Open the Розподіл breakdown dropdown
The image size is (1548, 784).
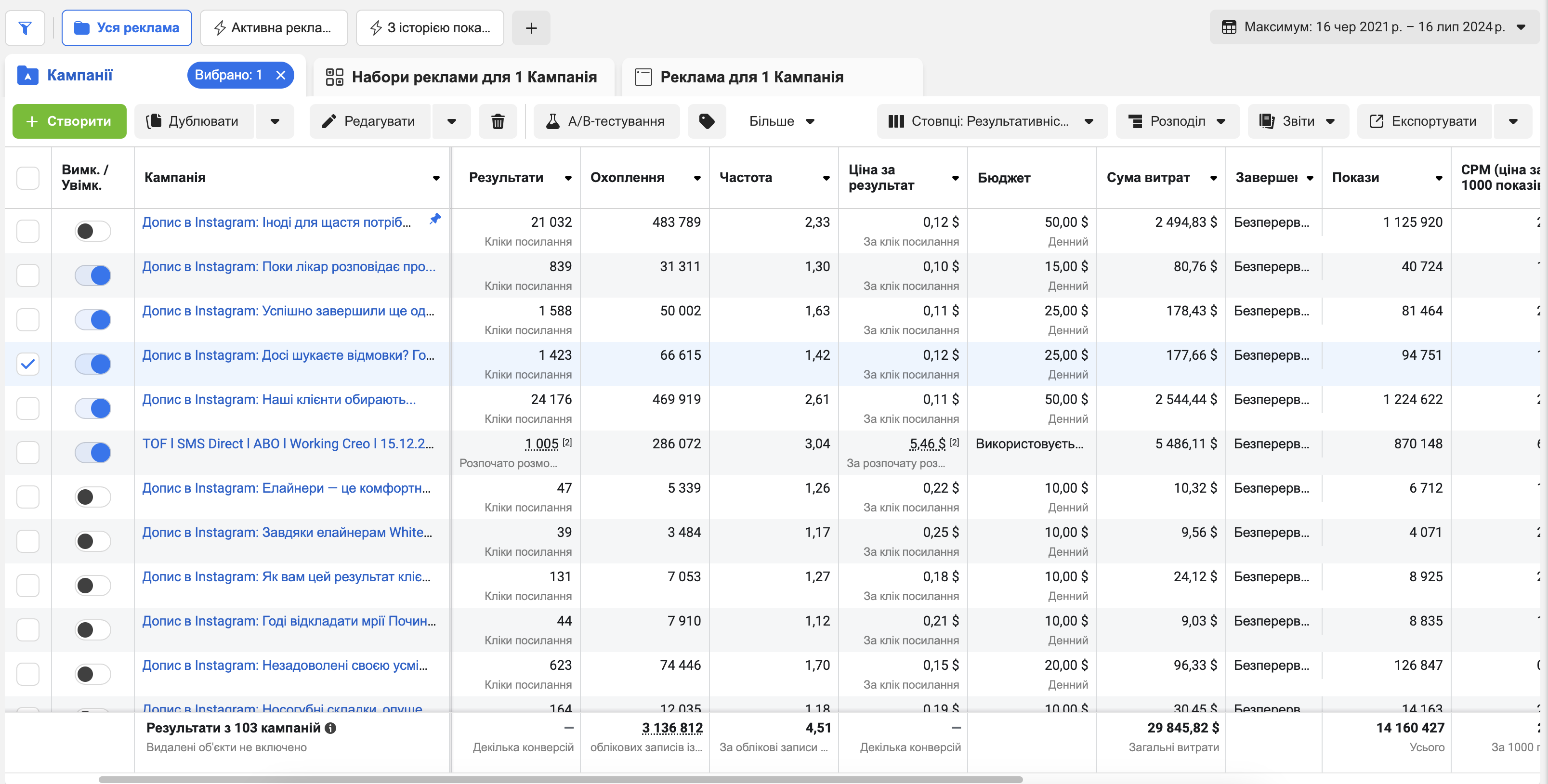pos(1177,121)
